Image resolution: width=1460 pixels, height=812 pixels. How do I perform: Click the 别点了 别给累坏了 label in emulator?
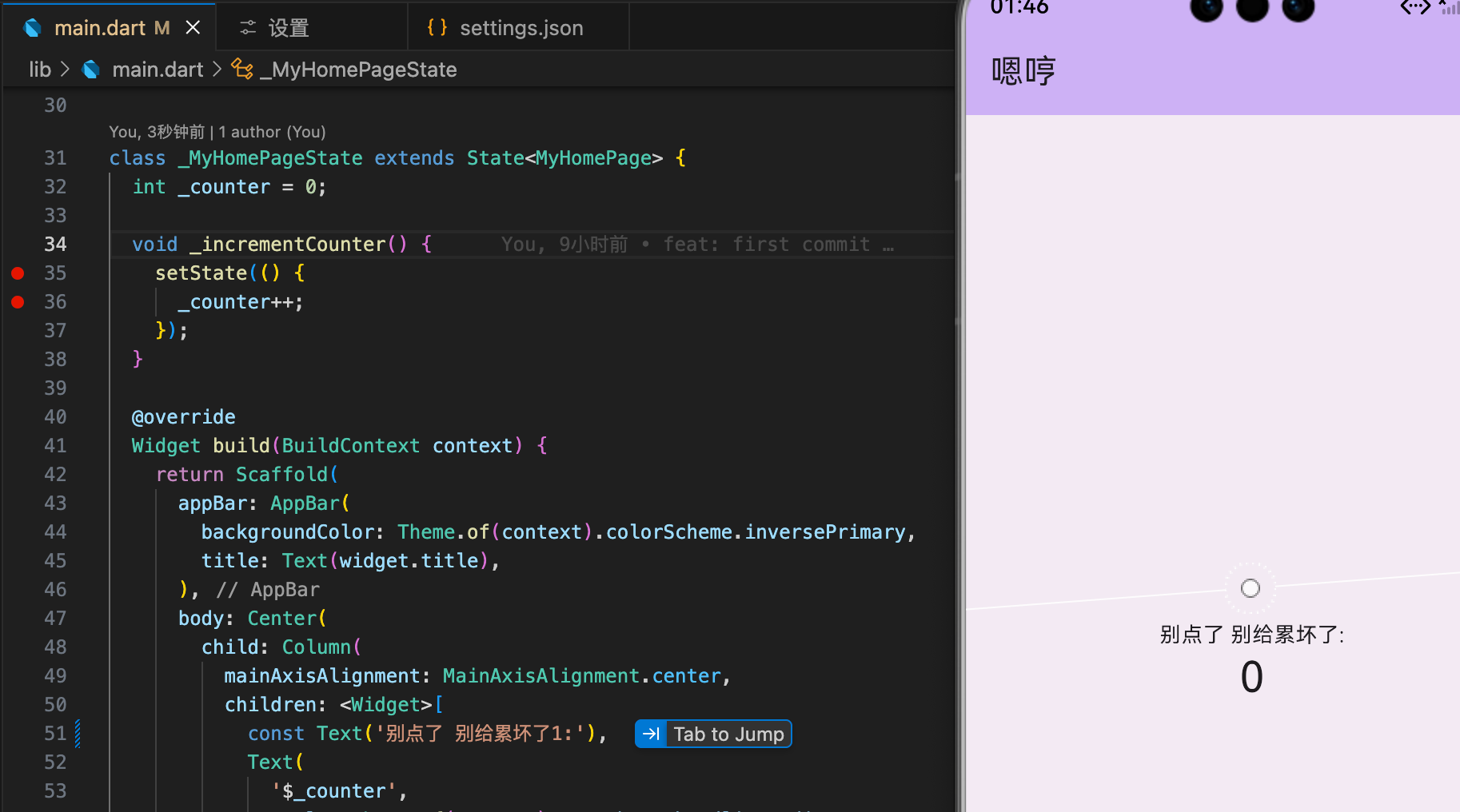(x=1252, y=635)
